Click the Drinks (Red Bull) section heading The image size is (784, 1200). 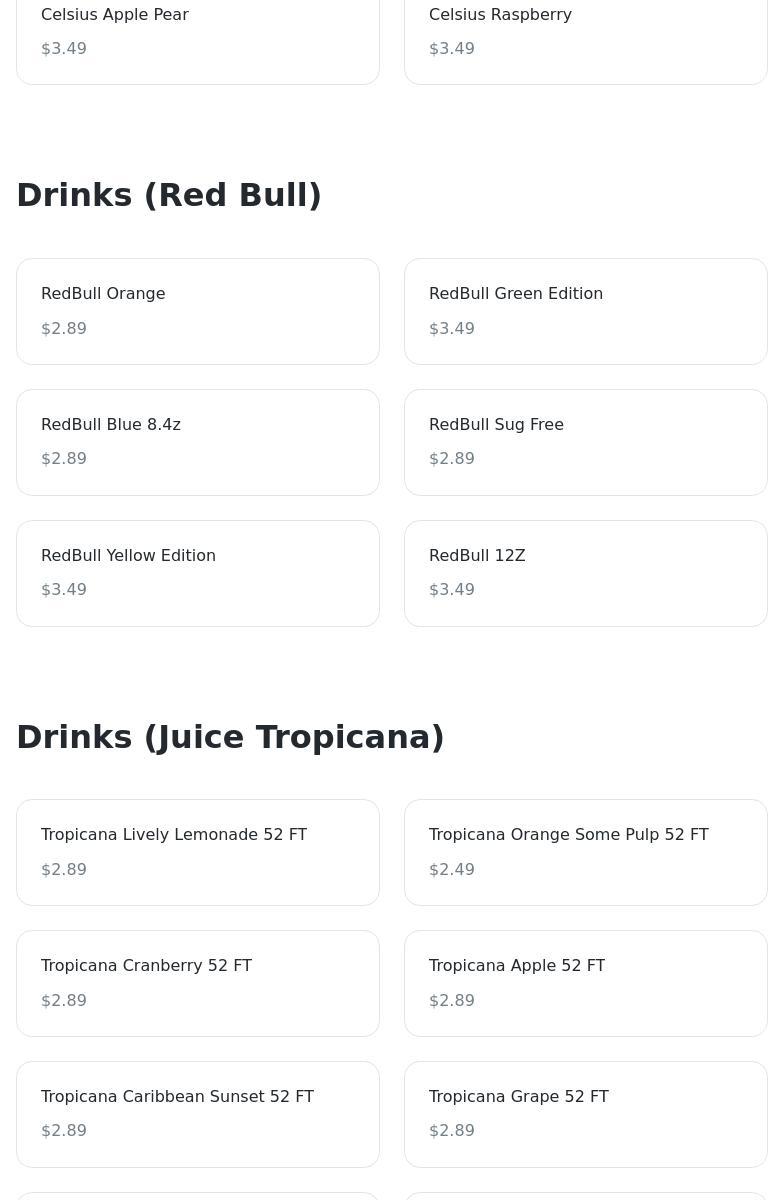[169, 195]
